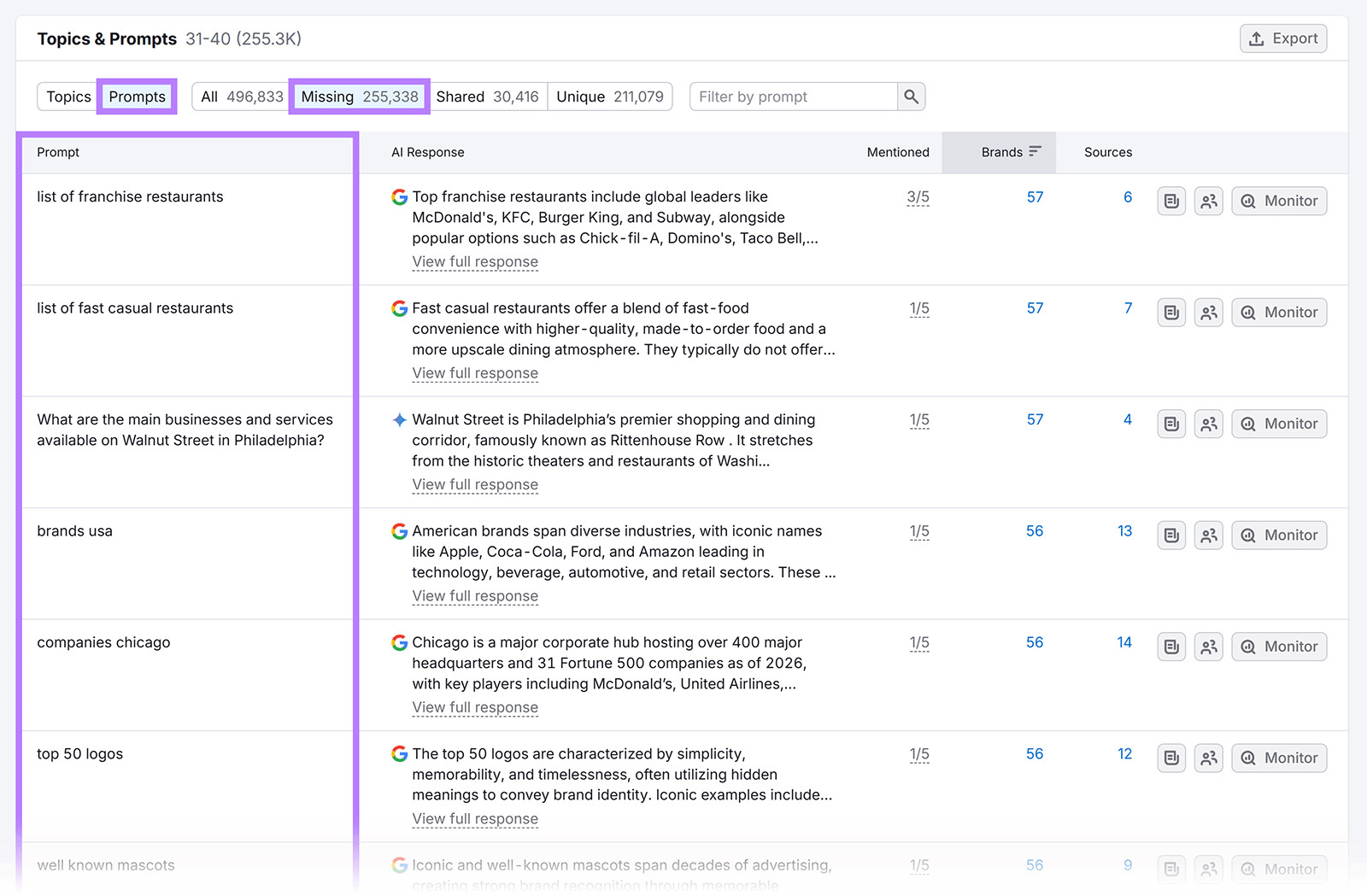The width and height of the screenshot is (1367, 896).
Task: Click 1/5 mentioned for fast casual restaurants
Action: [x=919, y=308]
